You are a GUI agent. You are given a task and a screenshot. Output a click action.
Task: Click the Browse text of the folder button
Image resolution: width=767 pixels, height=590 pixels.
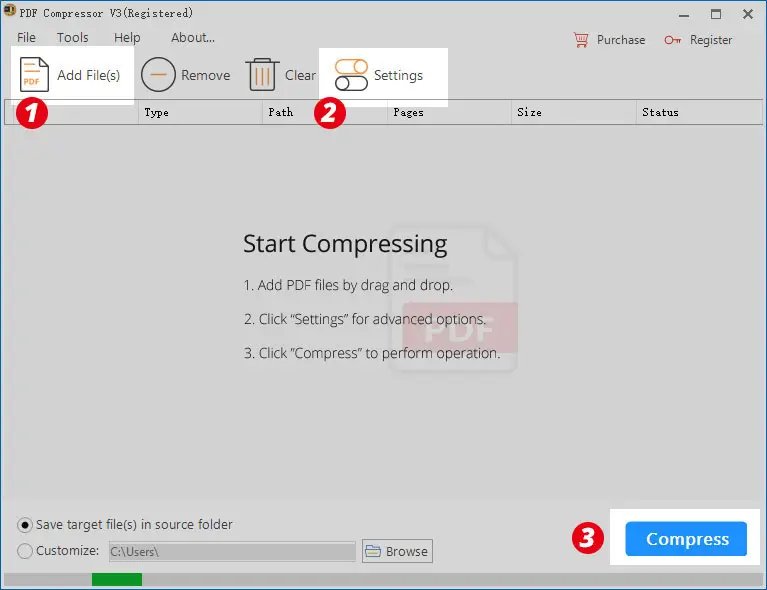(x=406, y=551)
